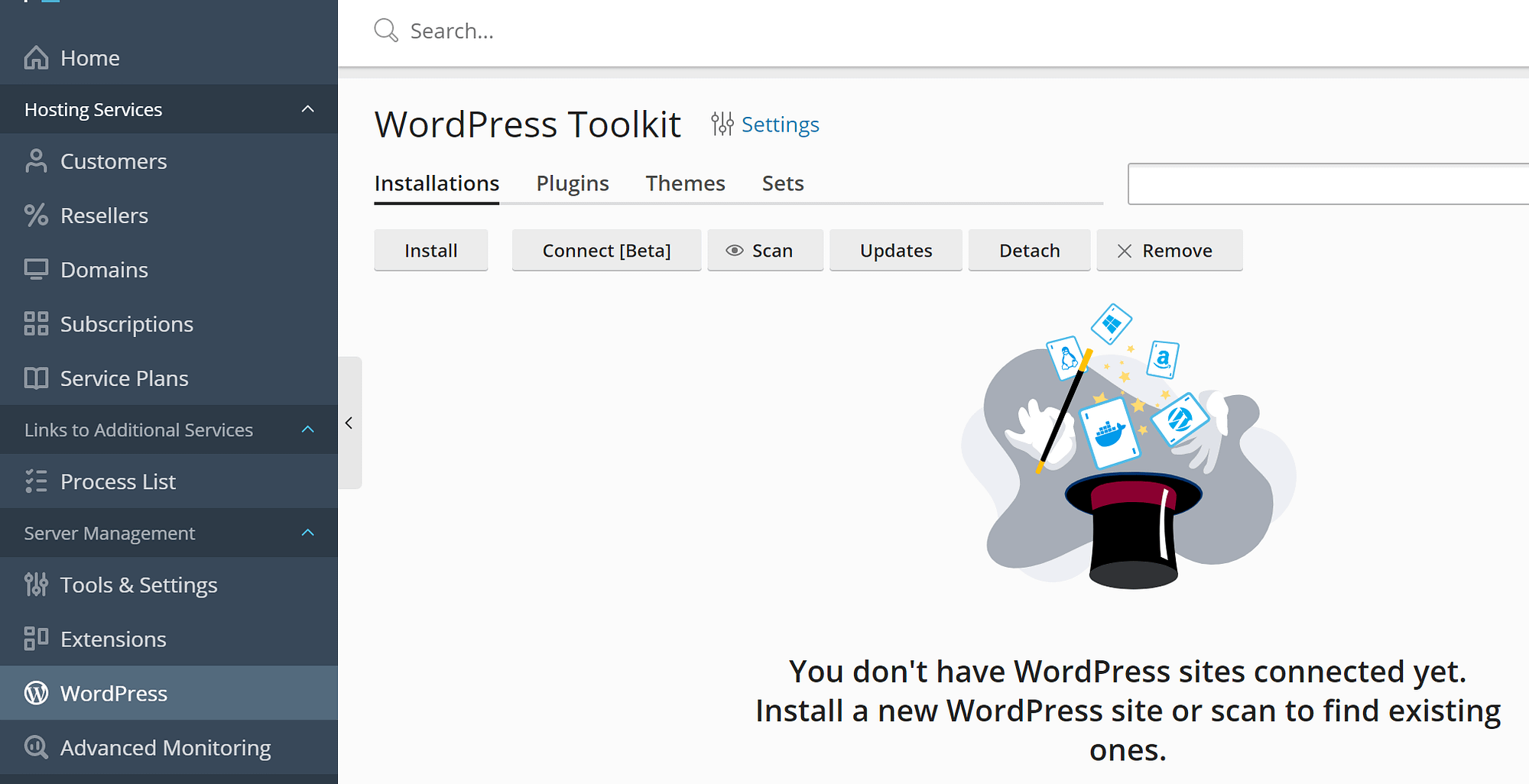The image size is (1529, 784).
Task: Collapse the Server Management section
Action: (307, 533)
